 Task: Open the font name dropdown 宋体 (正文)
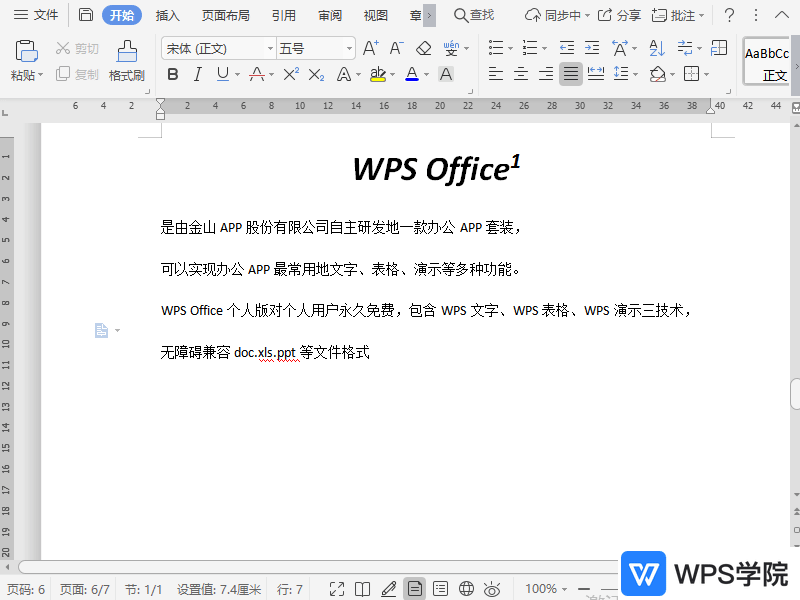(218, 48)
